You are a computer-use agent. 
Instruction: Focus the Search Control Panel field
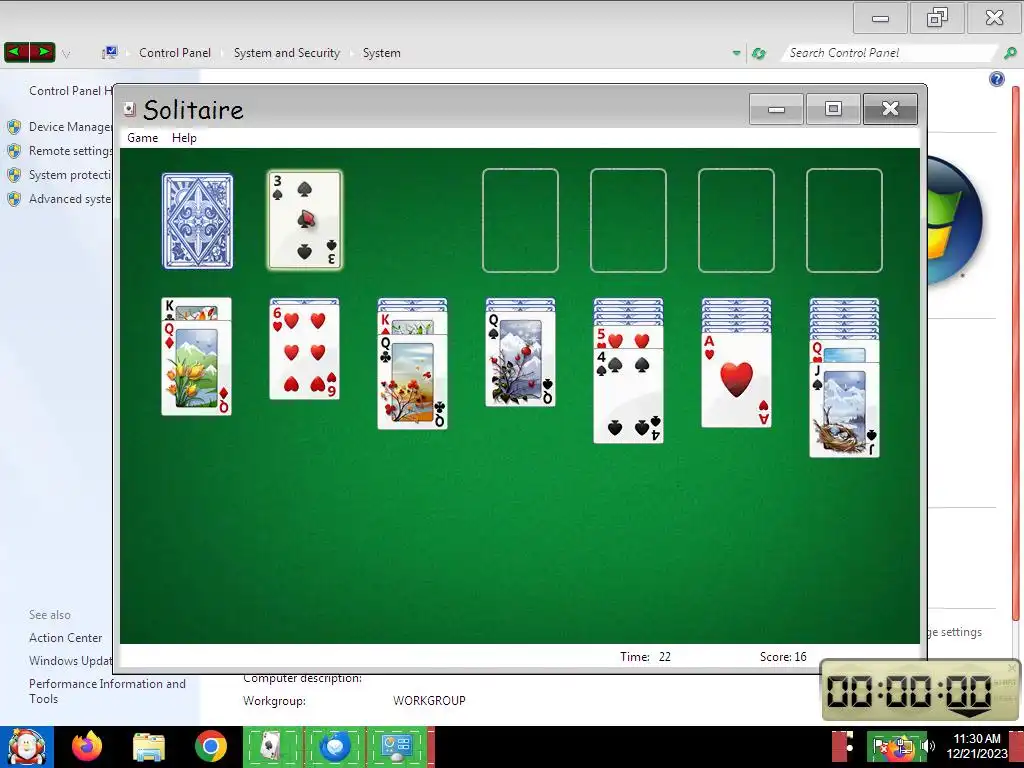(x=889, y=53)
